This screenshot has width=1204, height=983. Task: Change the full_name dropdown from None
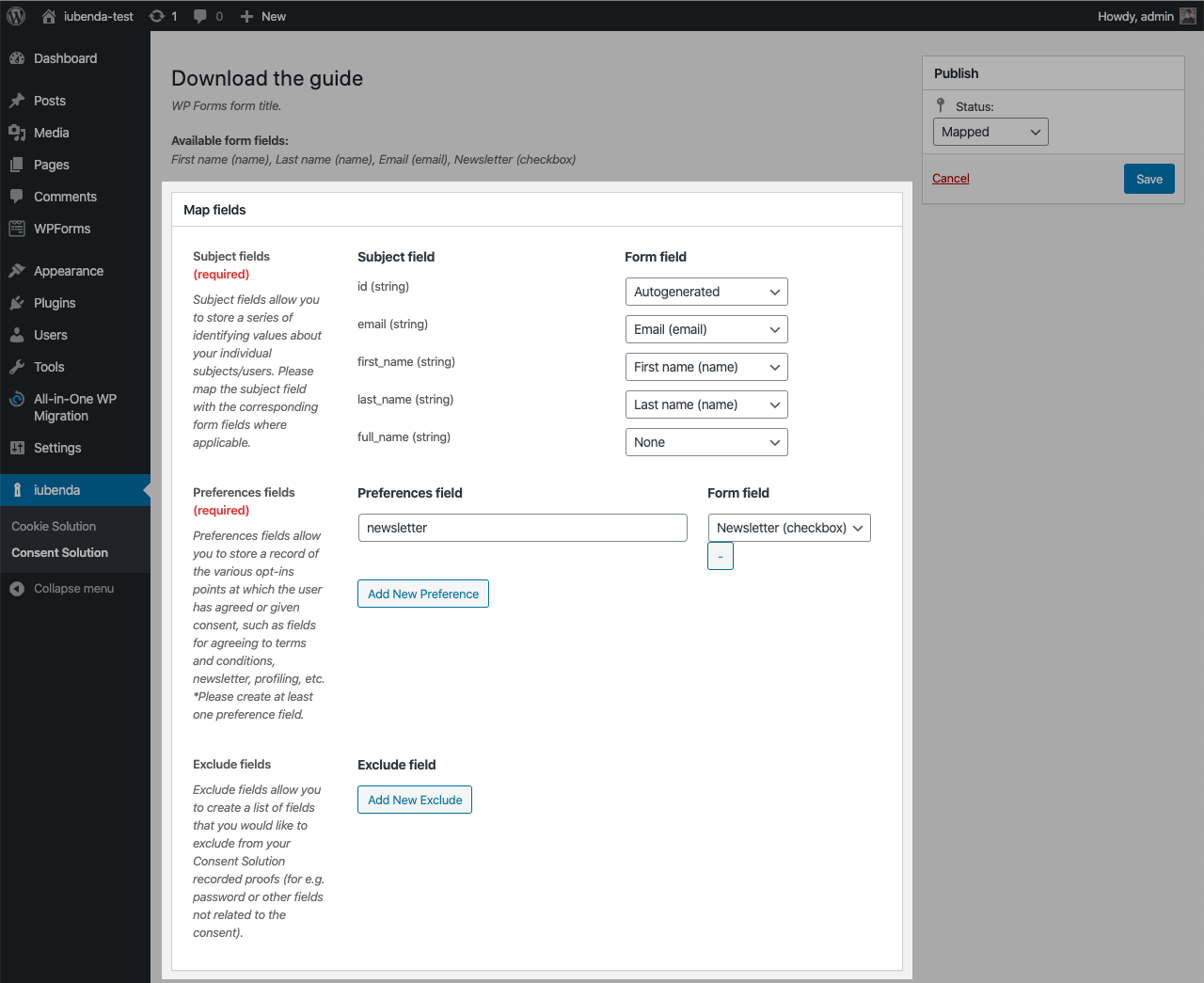[x=706, y=442]
